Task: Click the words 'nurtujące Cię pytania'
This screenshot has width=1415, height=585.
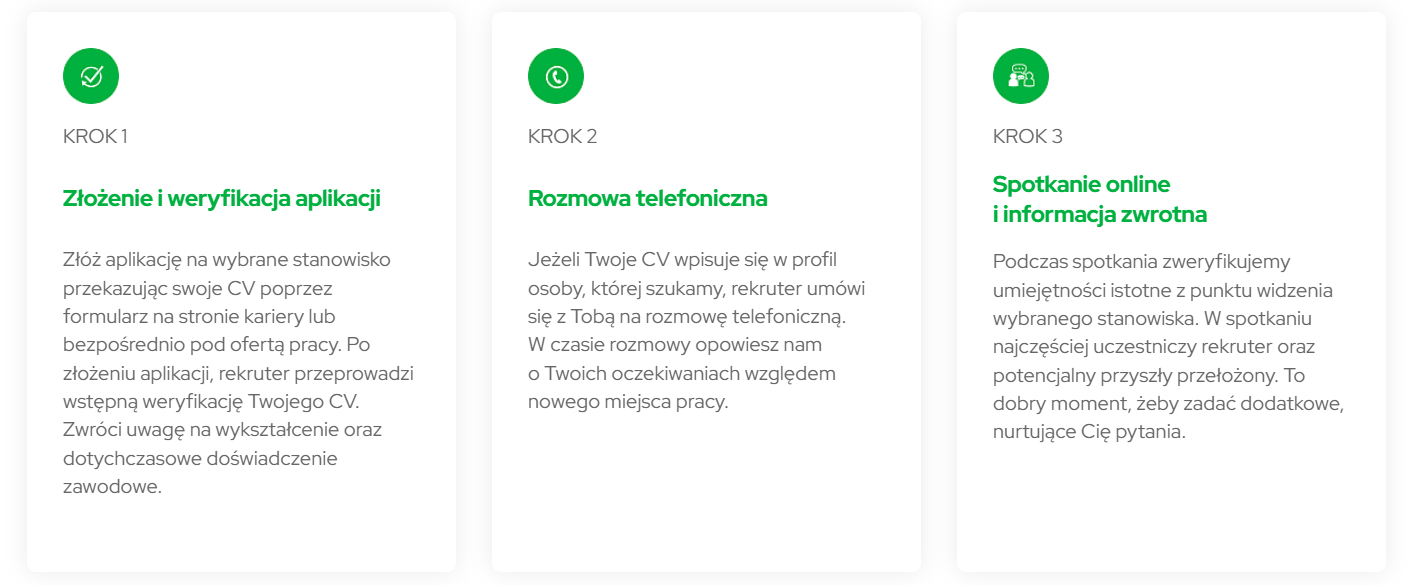Action: [1088, 433]
